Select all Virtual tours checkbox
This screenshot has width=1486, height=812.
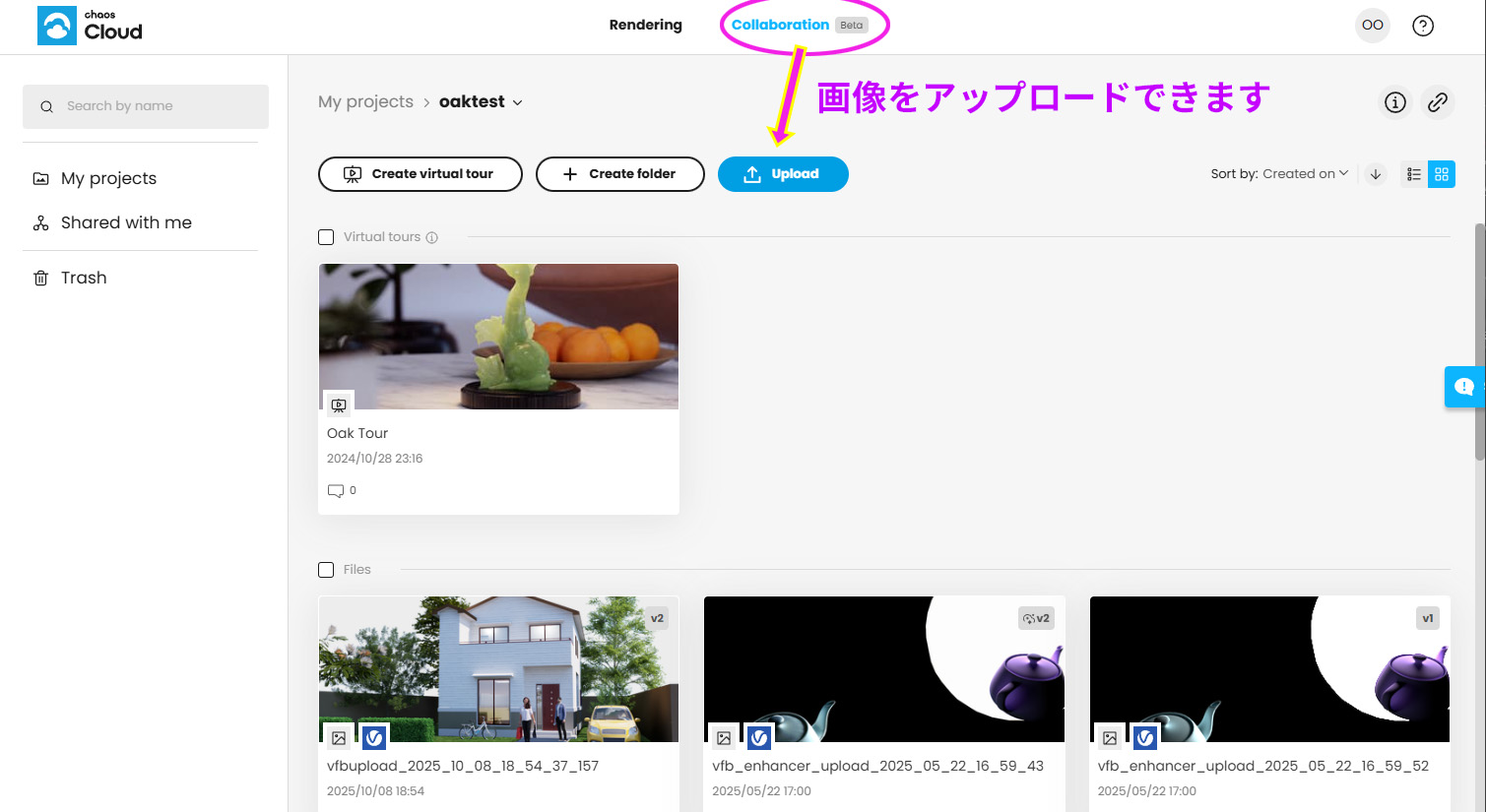(326, 237)
